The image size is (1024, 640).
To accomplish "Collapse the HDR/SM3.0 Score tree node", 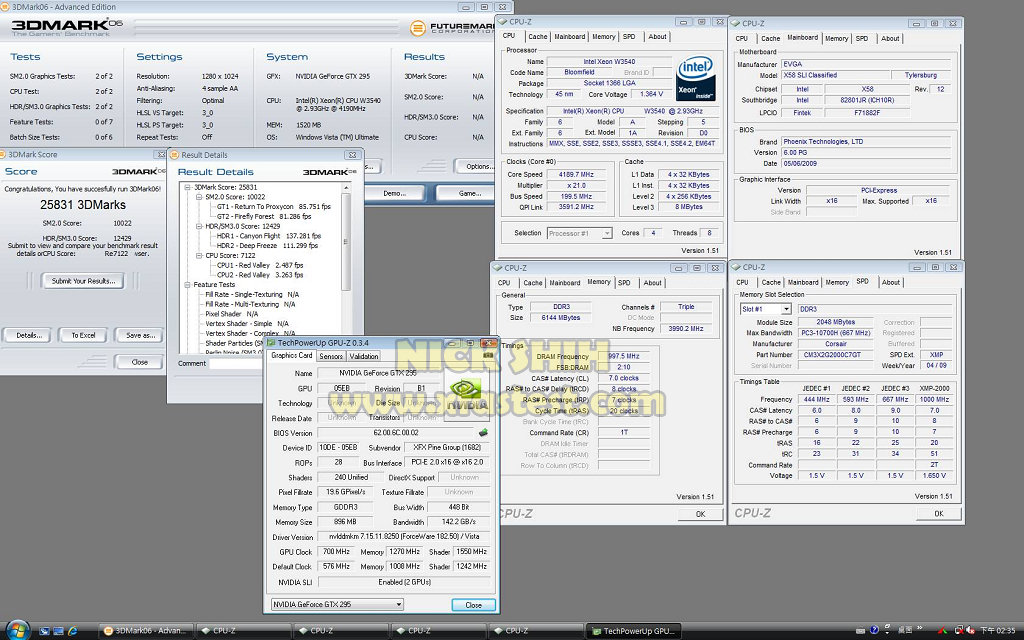I will click(x=198, y=226).
